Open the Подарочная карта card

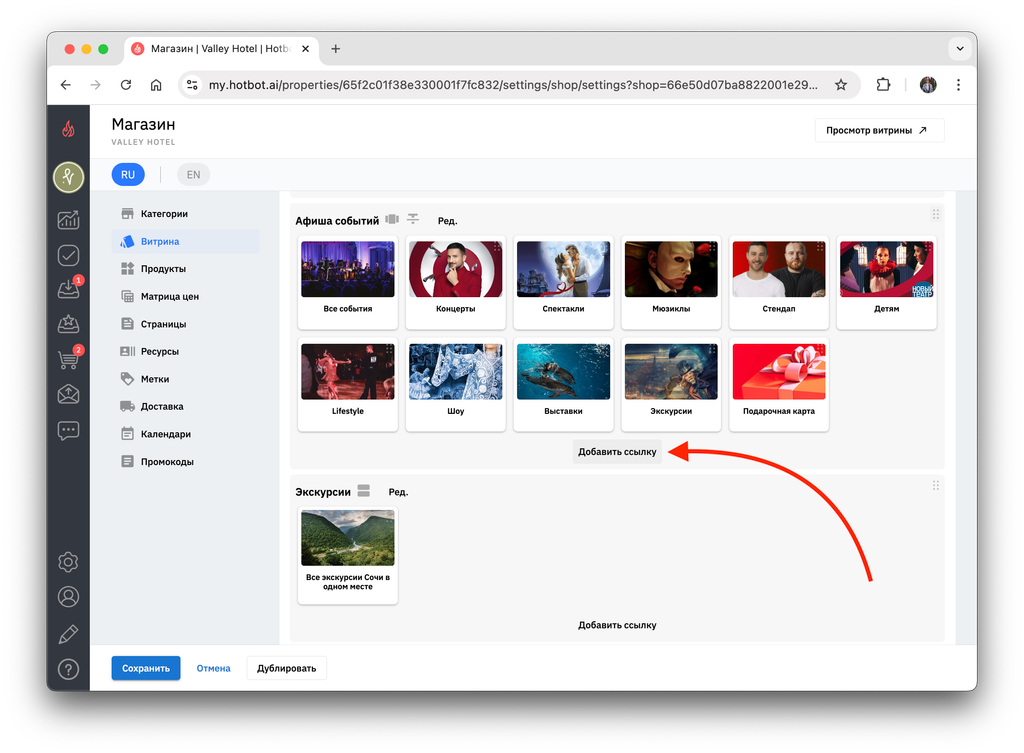[779, 385]
